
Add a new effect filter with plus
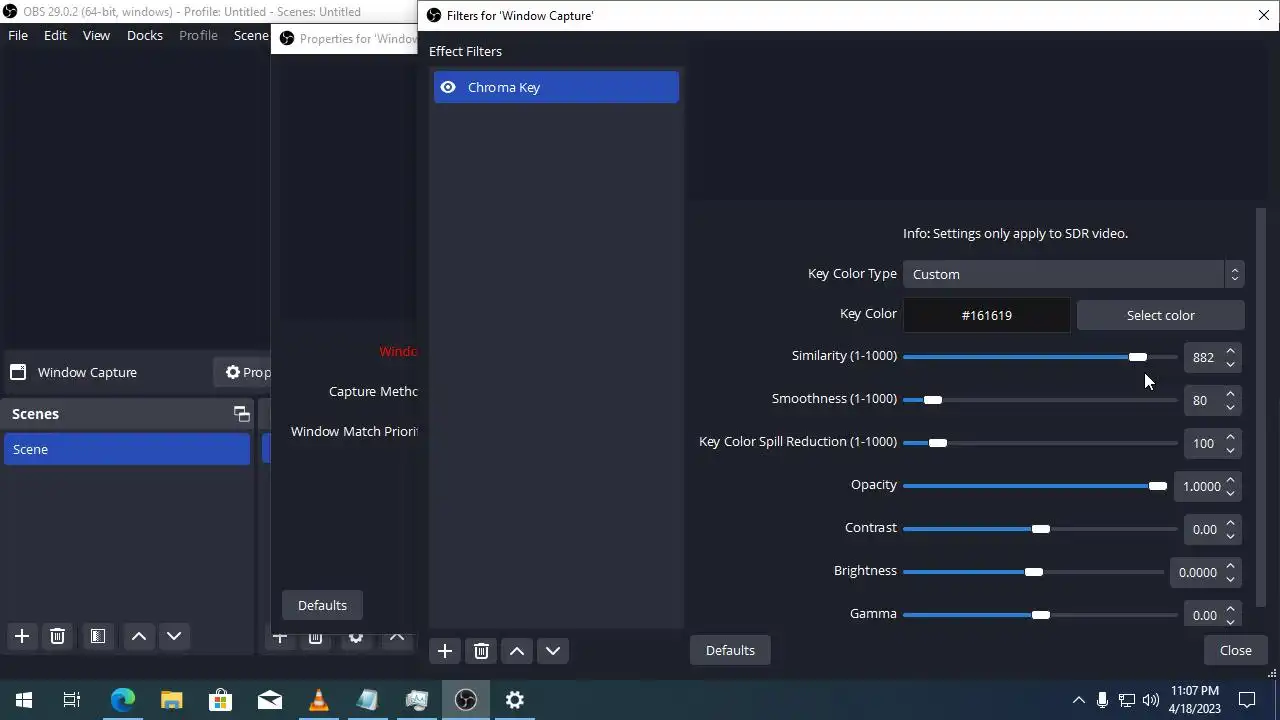pyautogui.click(x=445, y=651)
